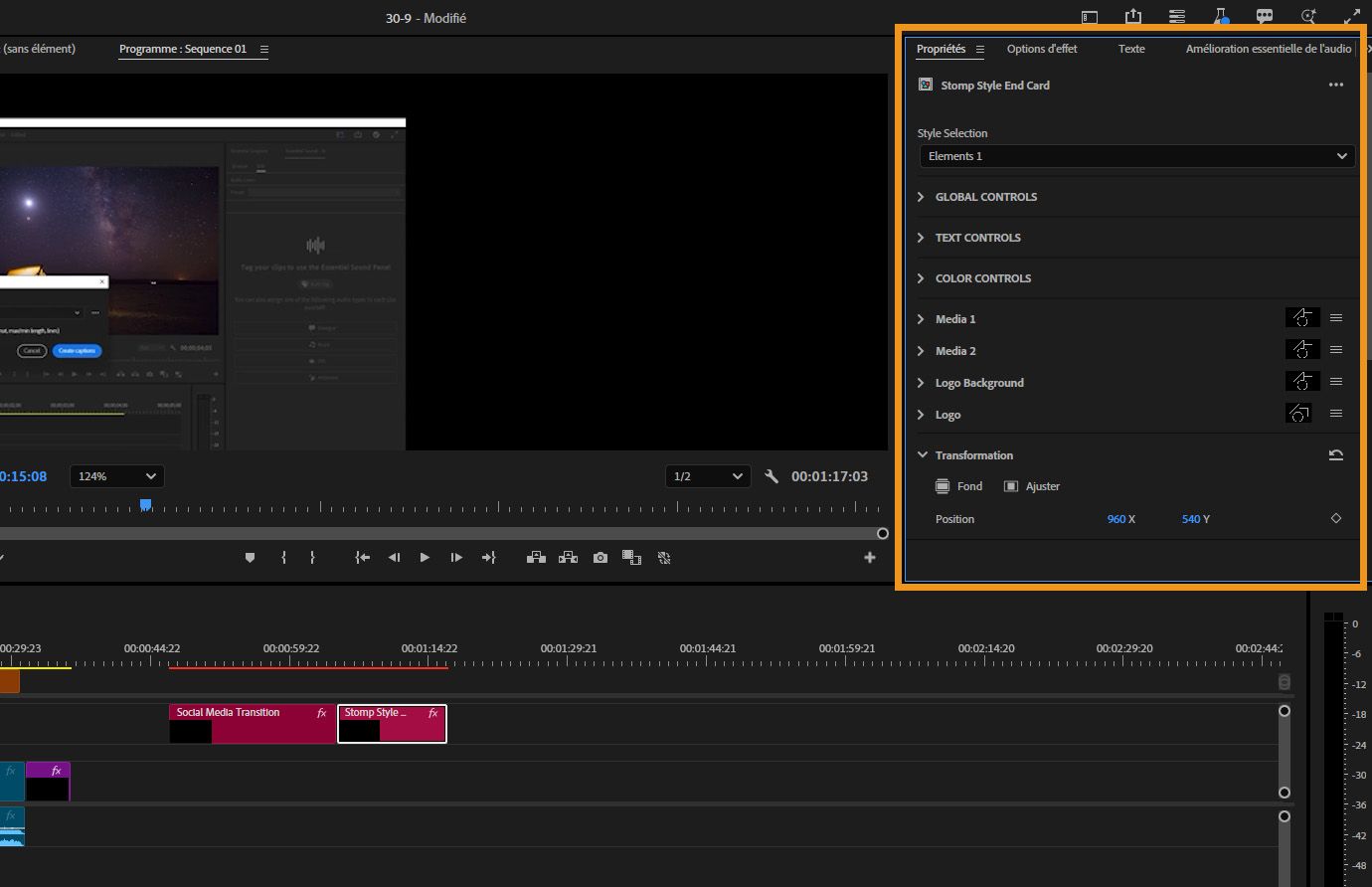This screenshot has width=1372, height=887.
Task: Open the wrench settings menu
Action: point(772,476)
